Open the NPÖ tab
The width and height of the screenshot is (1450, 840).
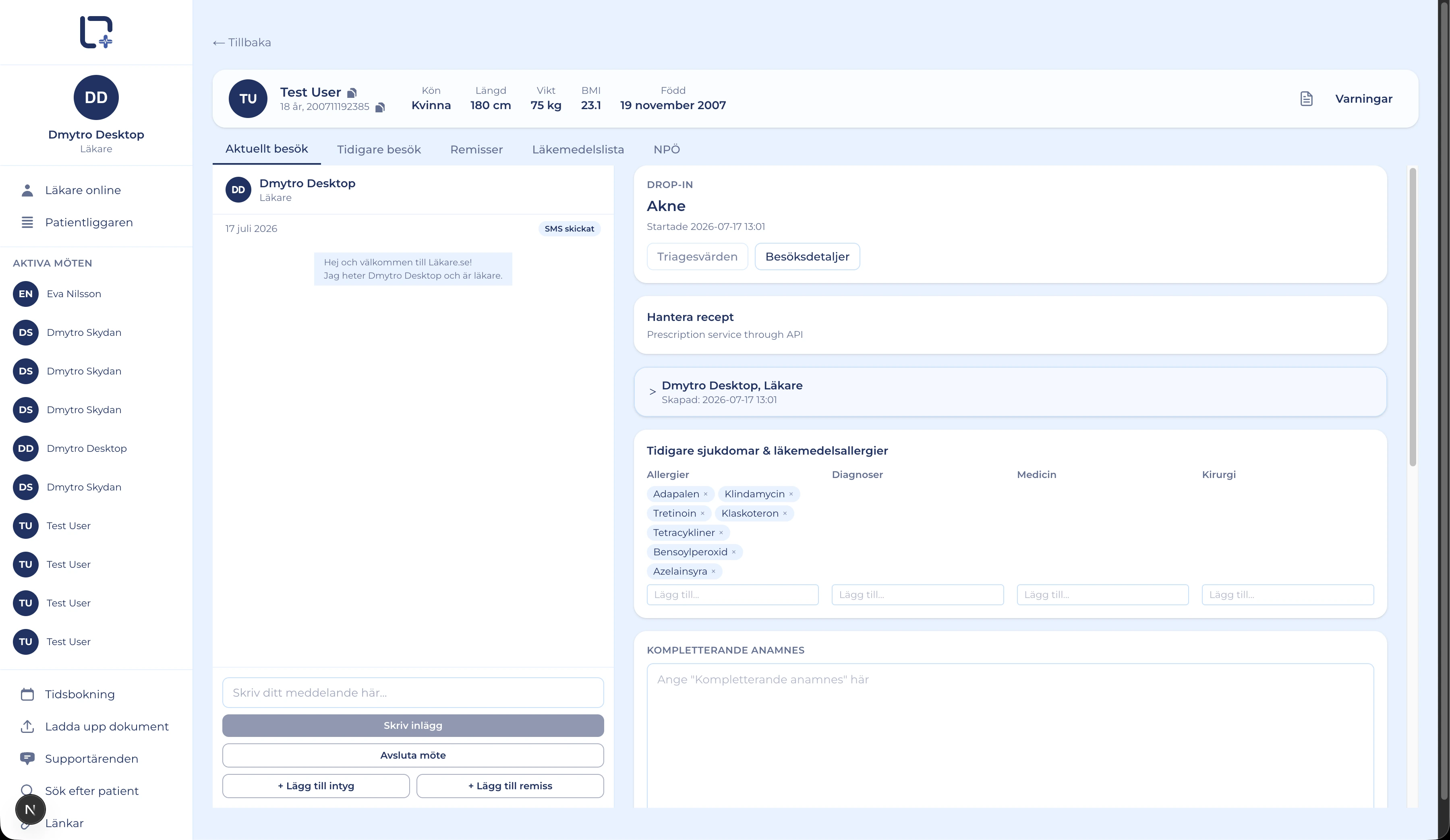pyautogui.click(x=666, y=149)
